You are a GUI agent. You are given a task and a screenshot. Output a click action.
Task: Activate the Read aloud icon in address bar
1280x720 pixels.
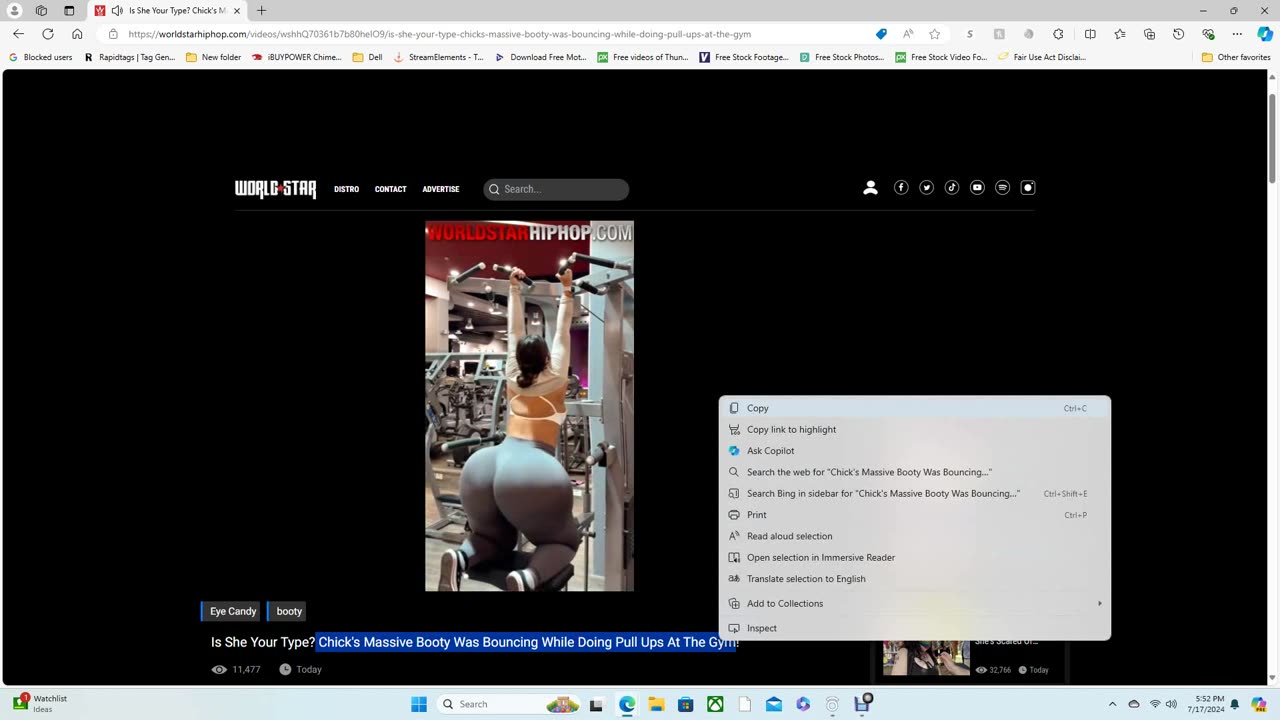[908, 34]
